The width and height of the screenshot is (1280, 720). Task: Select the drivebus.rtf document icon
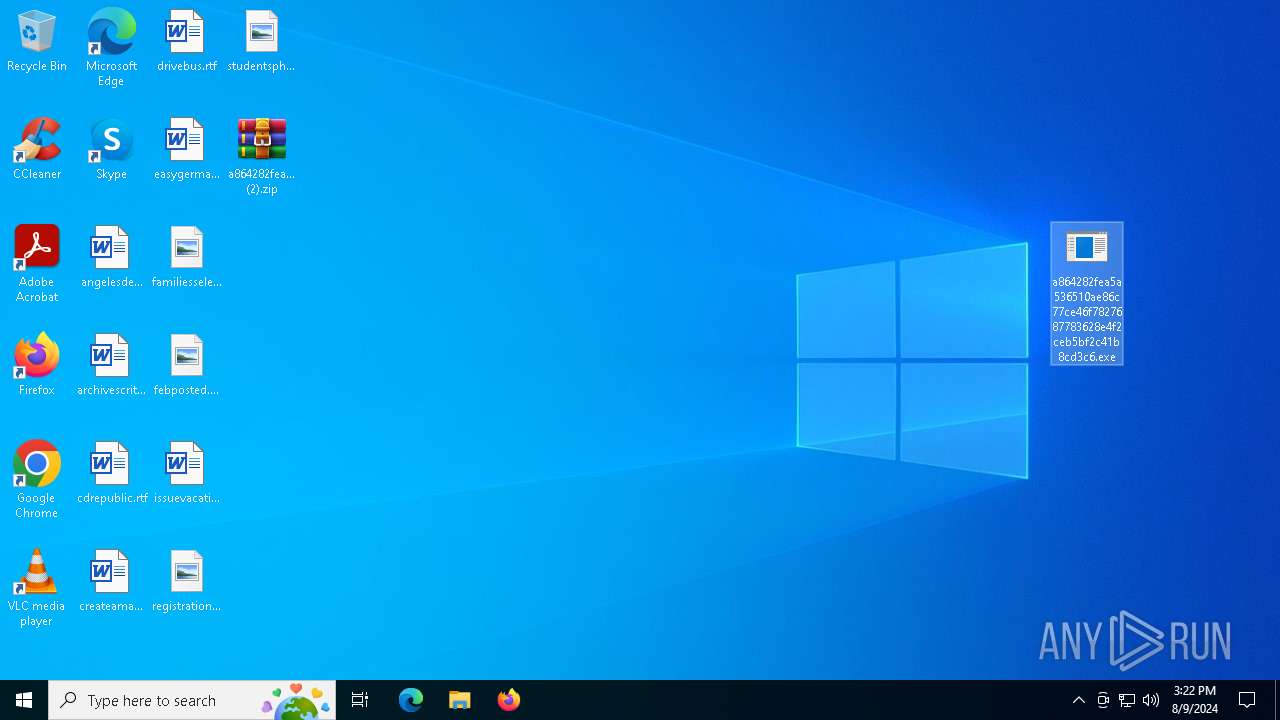click(x=186, y=42)
